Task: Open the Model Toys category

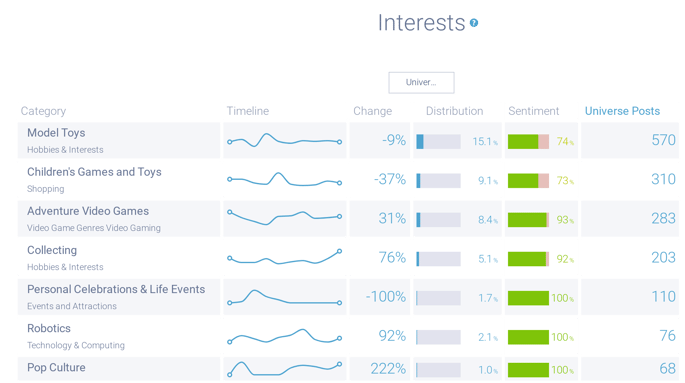Action: coord(56,133)
